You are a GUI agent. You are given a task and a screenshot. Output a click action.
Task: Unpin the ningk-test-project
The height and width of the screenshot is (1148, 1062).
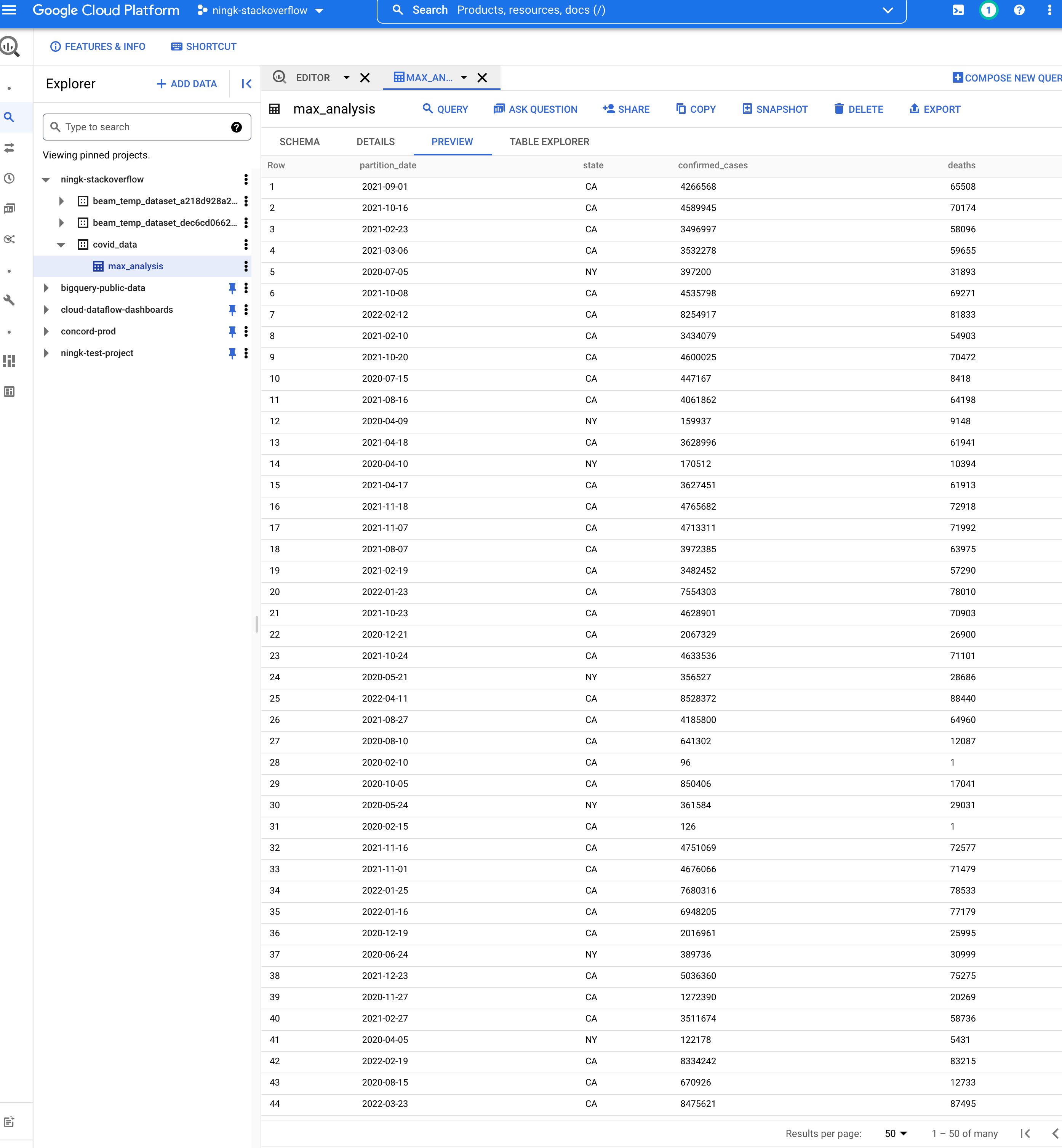[232, 353]
